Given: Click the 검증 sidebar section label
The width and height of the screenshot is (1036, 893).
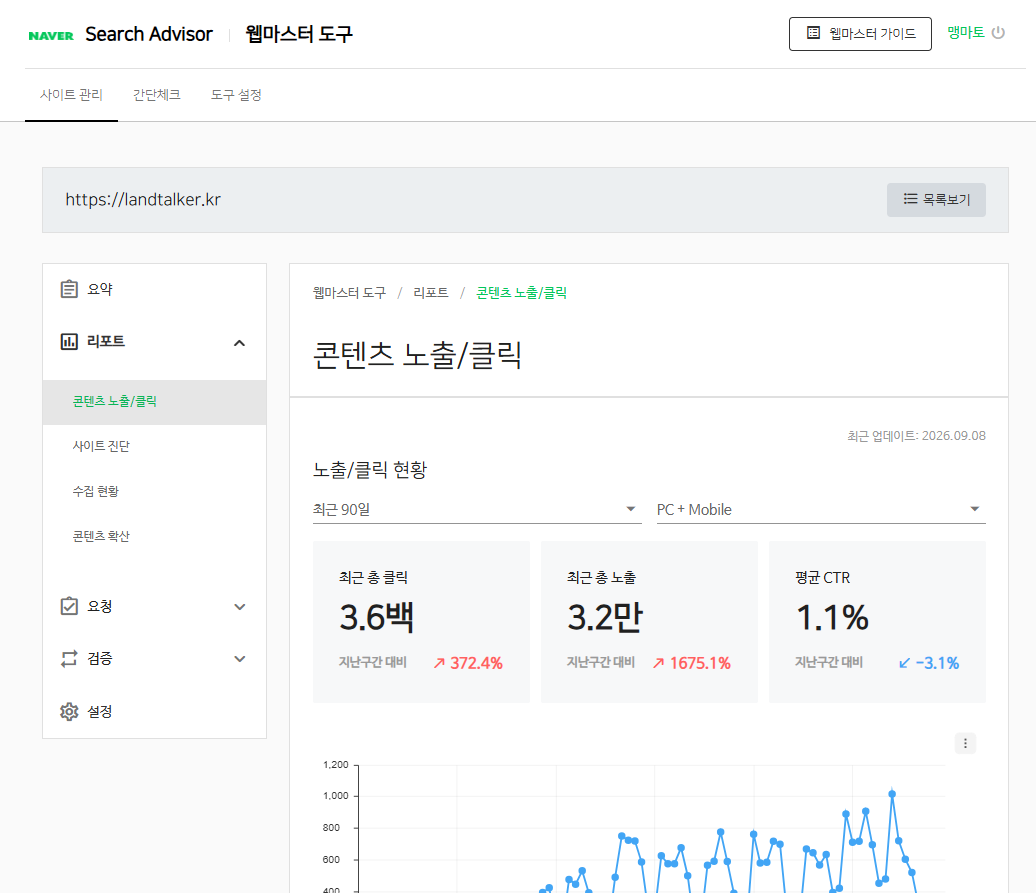Looking at the screenshot, I should point(100,659).
